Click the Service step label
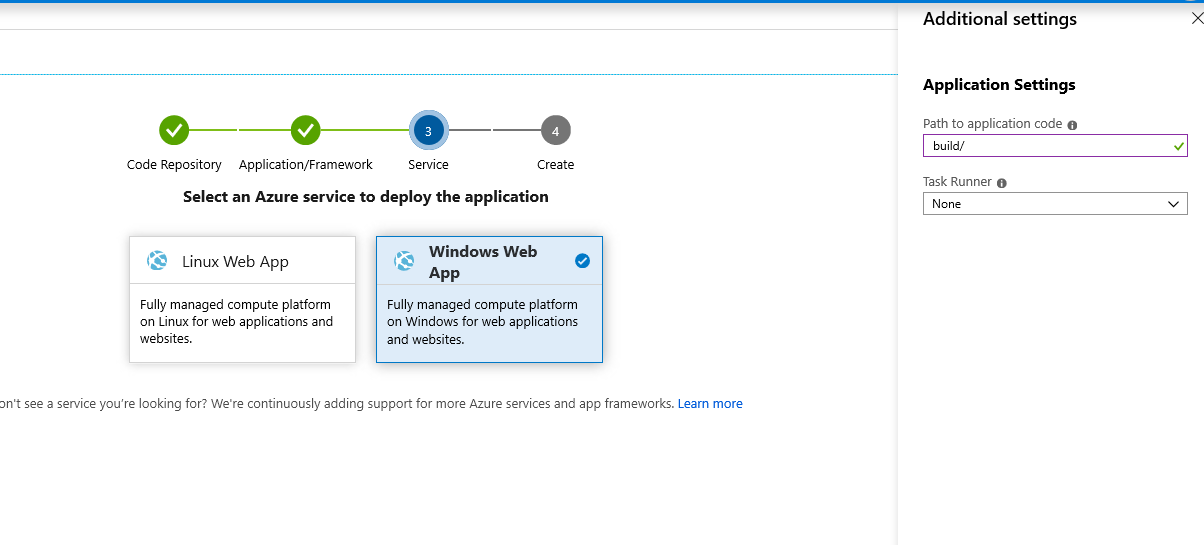Image resolution: width=1204 pixels, height=545 pixels. pos(428,164)
